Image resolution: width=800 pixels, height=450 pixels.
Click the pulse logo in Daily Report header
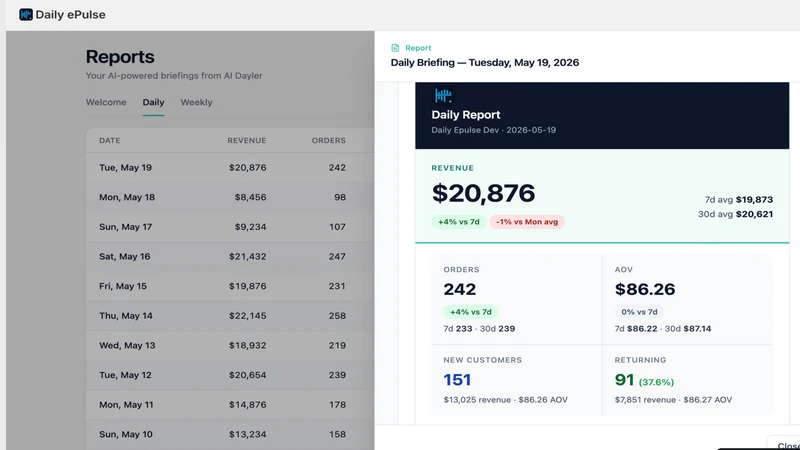(x=443, y=95)
